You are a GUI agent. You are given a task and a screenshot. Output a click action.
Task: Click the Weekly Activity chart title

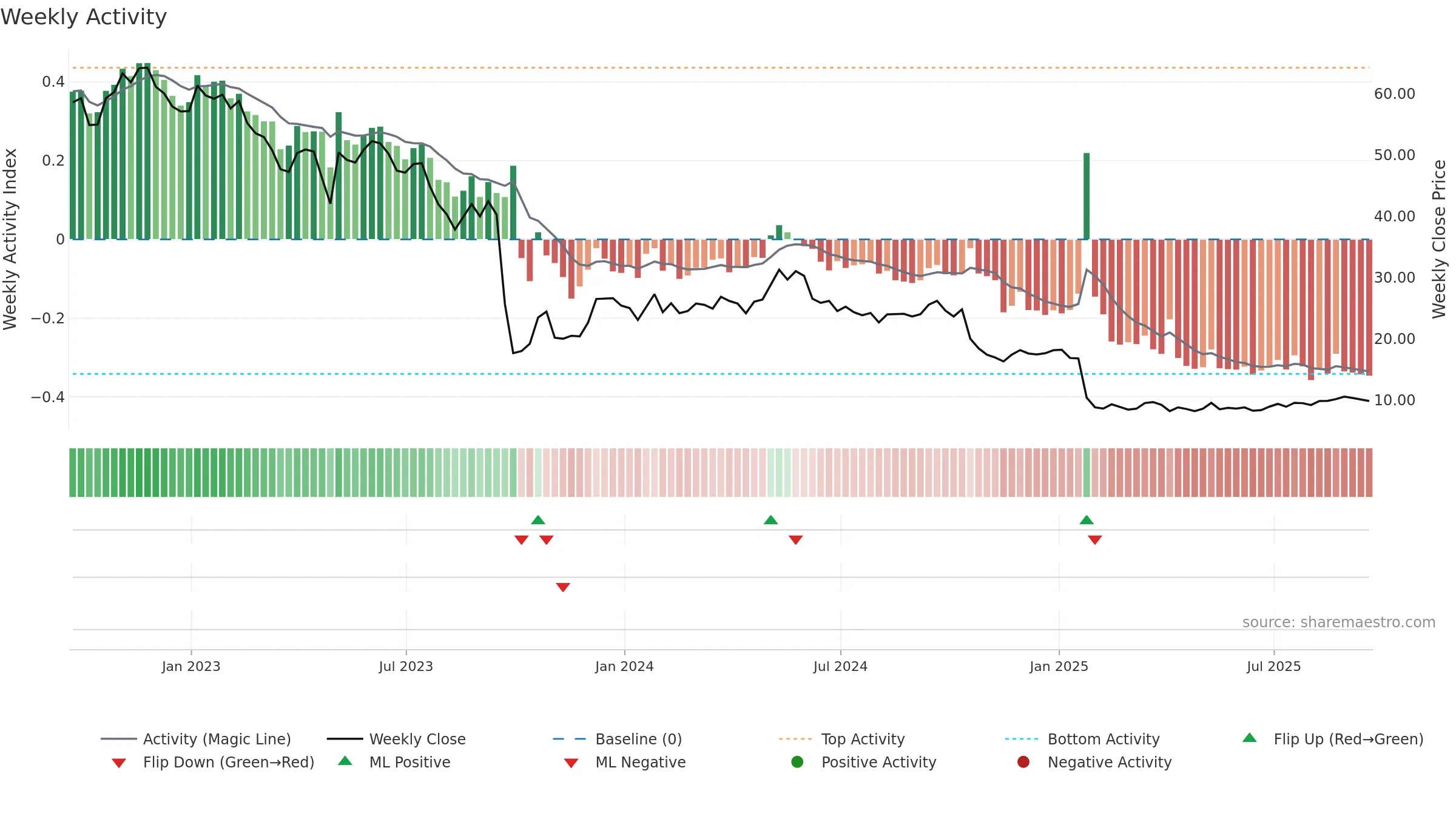pyautogui.click(x=84, y=17)
